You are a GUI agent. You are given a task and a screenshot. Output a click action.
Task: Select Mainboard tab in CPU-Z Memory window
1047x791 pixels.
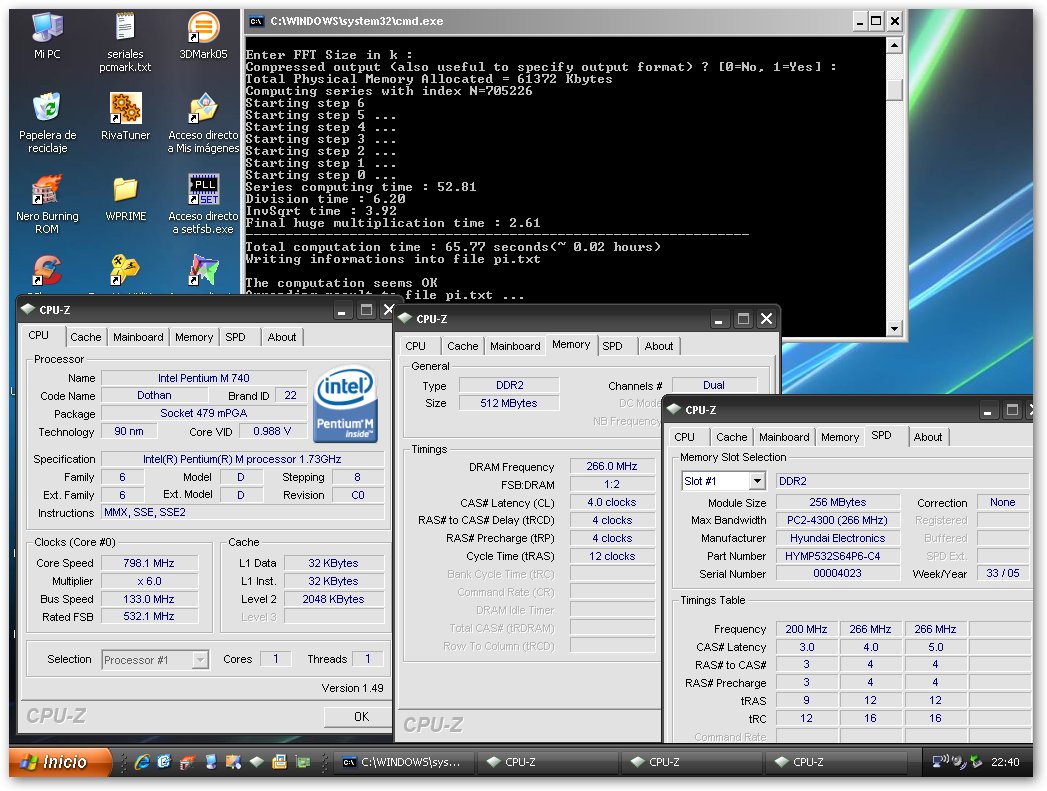point(515,346)
